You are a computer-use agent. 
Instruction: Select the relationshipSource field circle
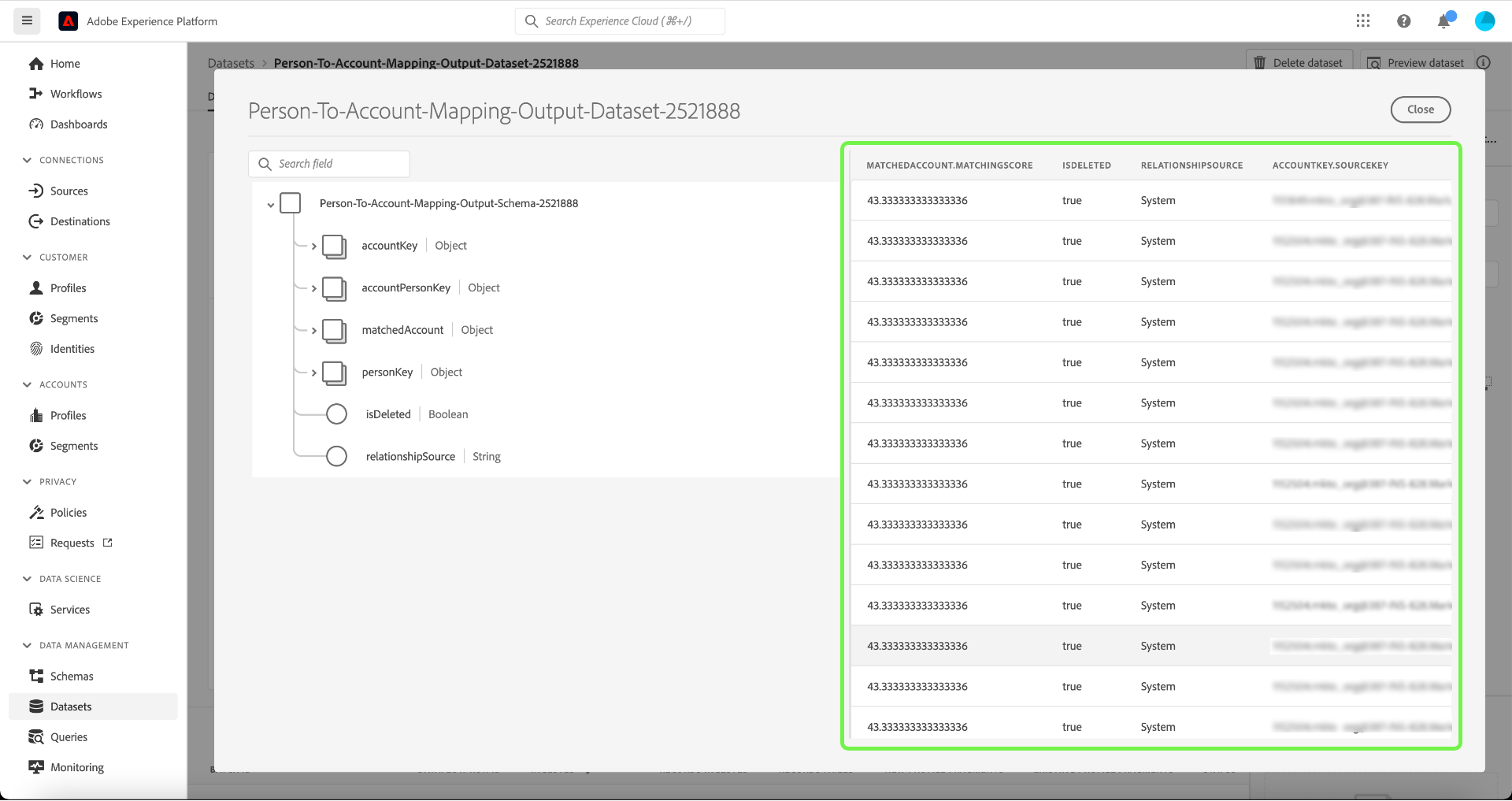pyautogui.click(x=336, y=457)
